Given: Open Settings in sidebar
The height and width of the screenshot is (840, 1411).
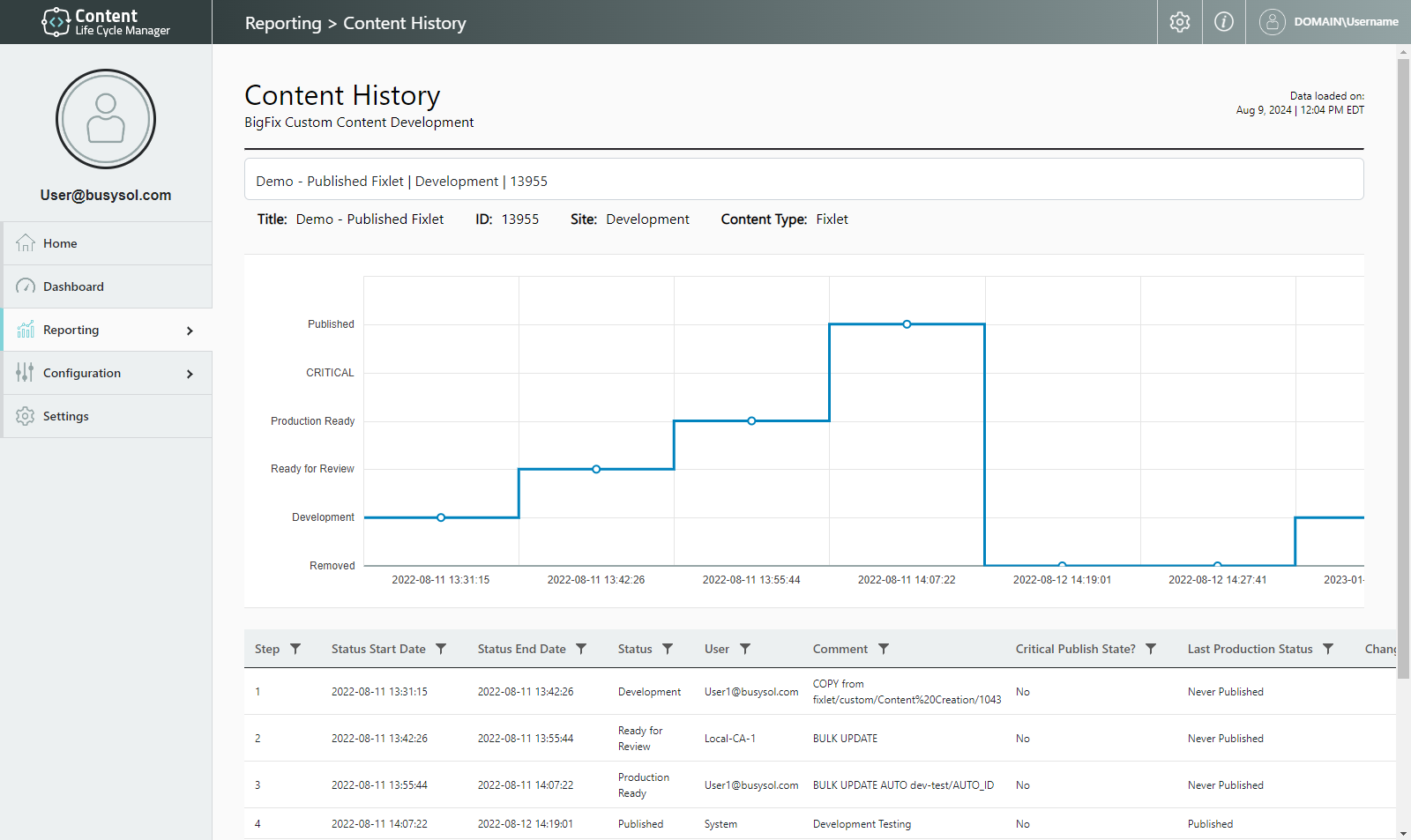Looking at the screenshot, I should [x=106, y=416].
